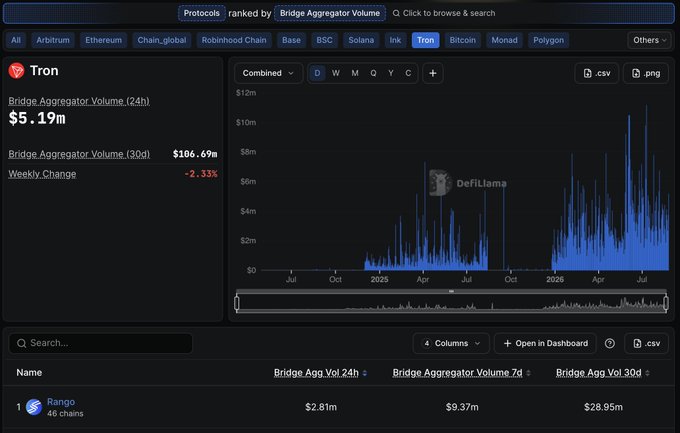This screenshot has width=680, height=433.
Task: Download chart data with the .csv button
Action: 597,73
